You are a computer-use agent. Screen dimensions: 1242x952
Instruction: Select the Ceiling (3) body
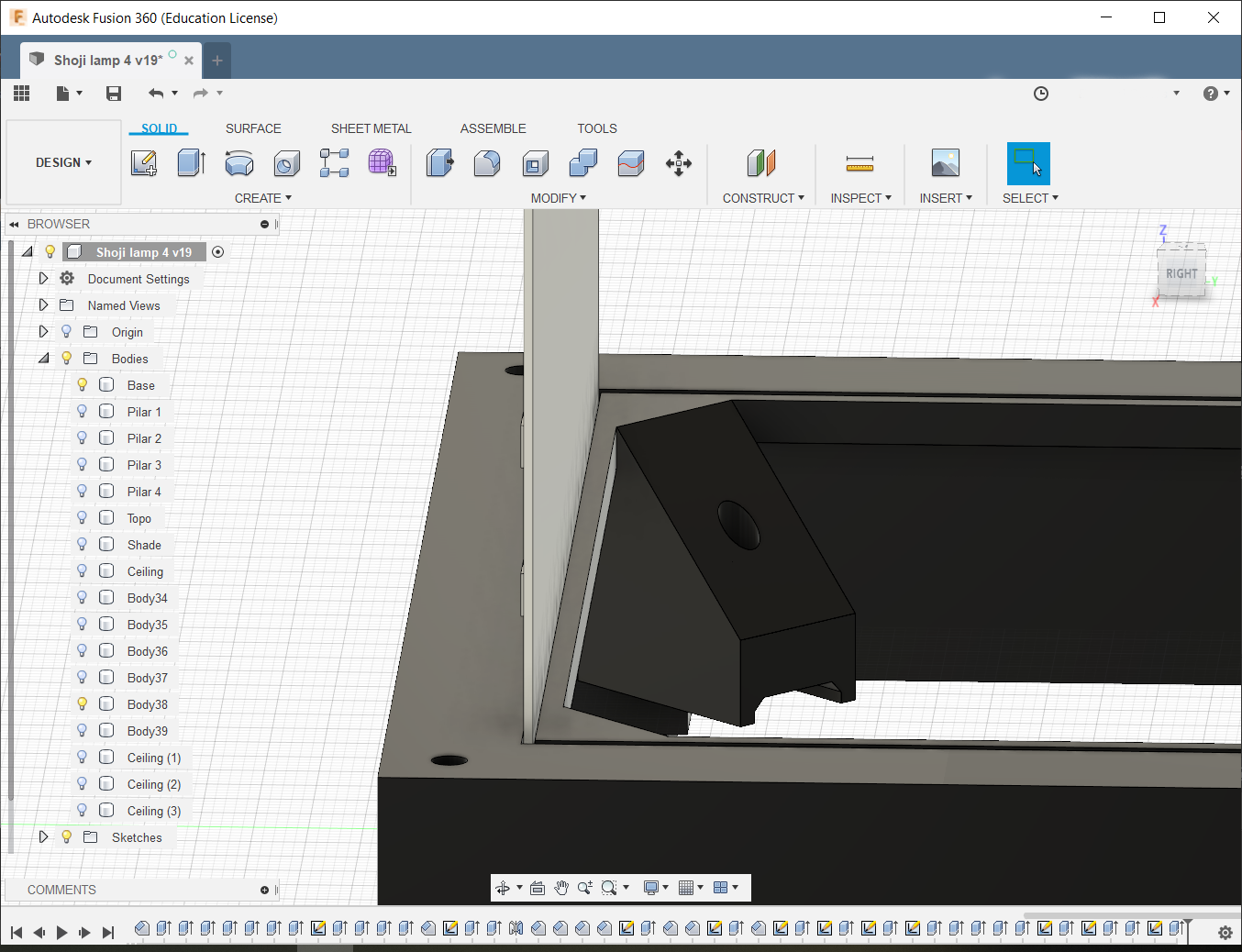[x=153, y=811]
